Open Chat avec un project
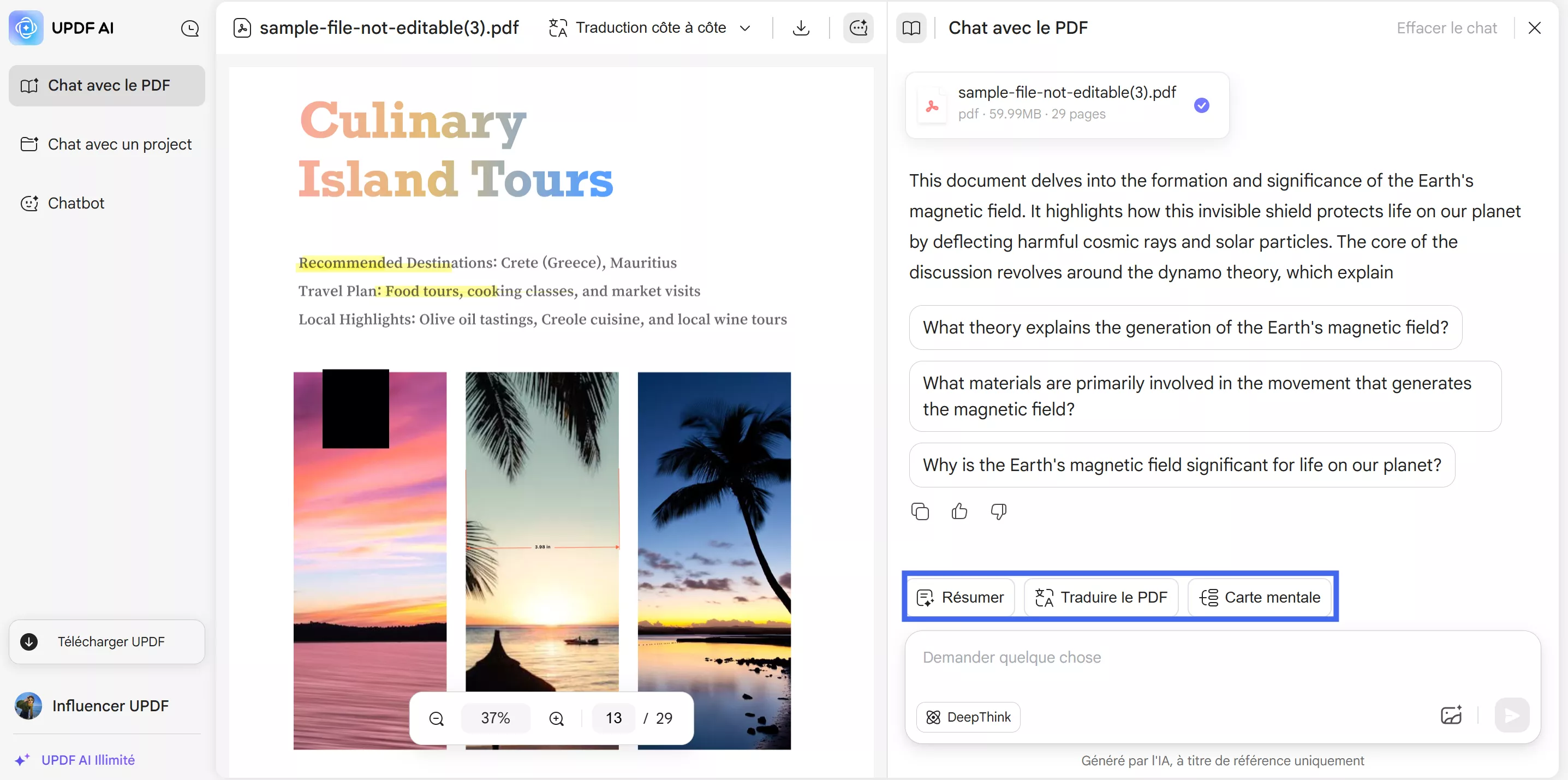This screenshot has width=1568, height=780. pos(106,144)
